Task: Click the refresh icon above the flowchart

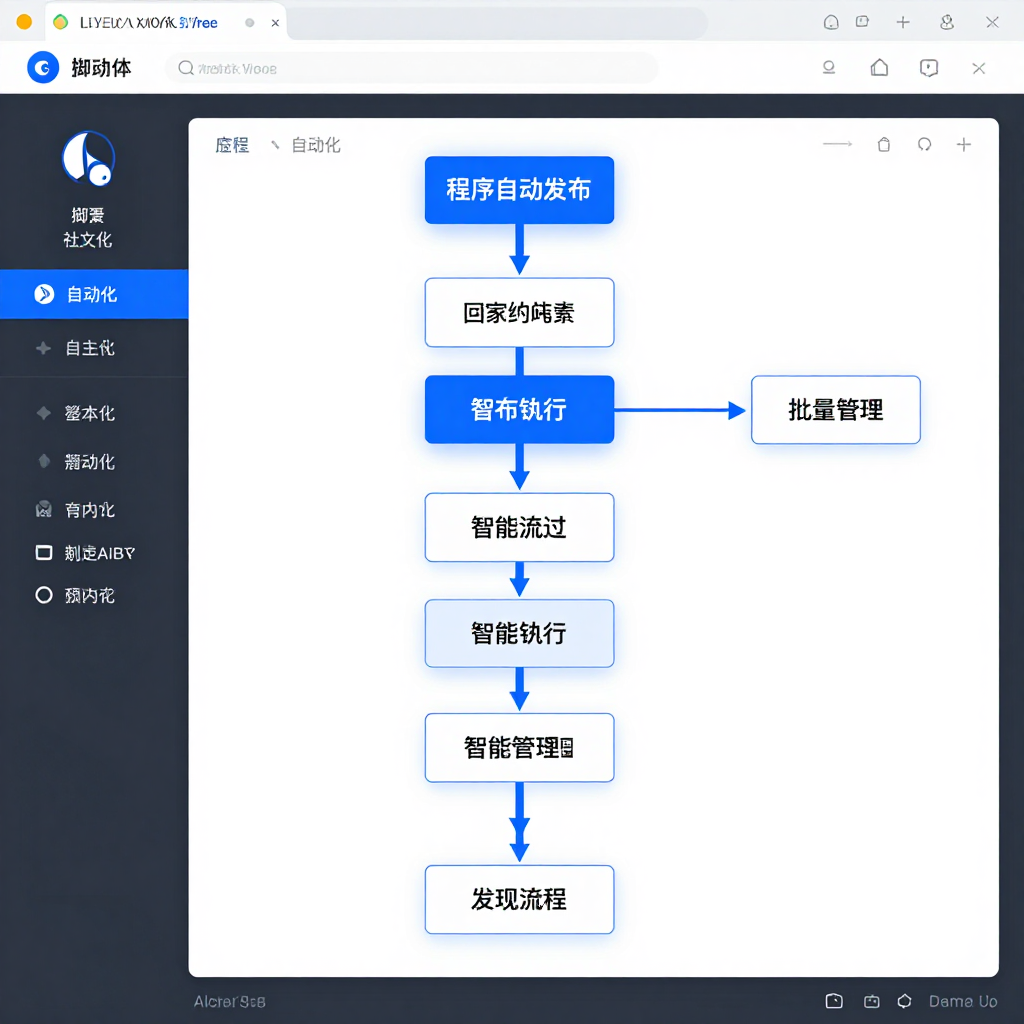Action: (923, 144)
